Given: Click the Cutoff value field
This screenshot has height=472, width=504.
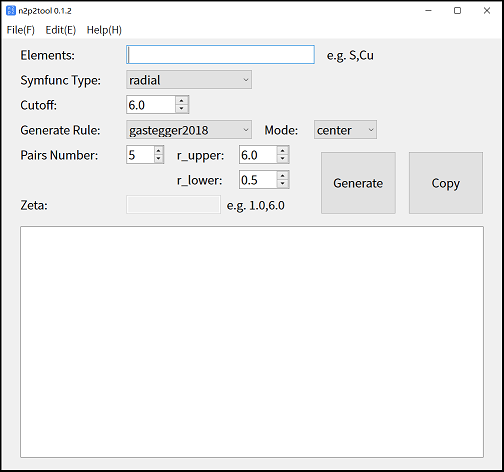Looking at the screenshot, I should pos(151,105).
